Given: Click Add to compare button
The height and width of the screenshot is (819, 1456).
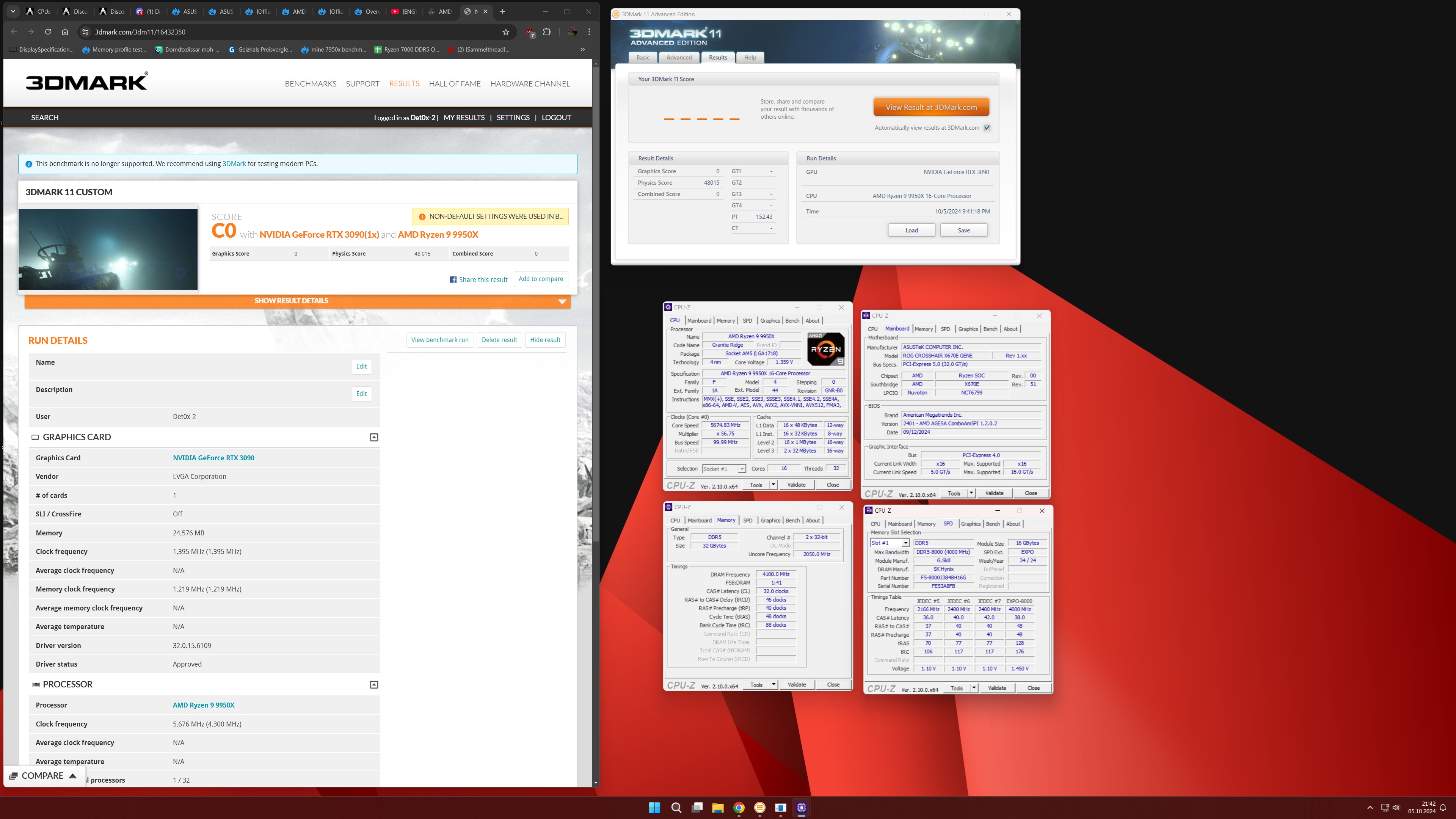Looking at the screenshot, I should tap(540, 279).
